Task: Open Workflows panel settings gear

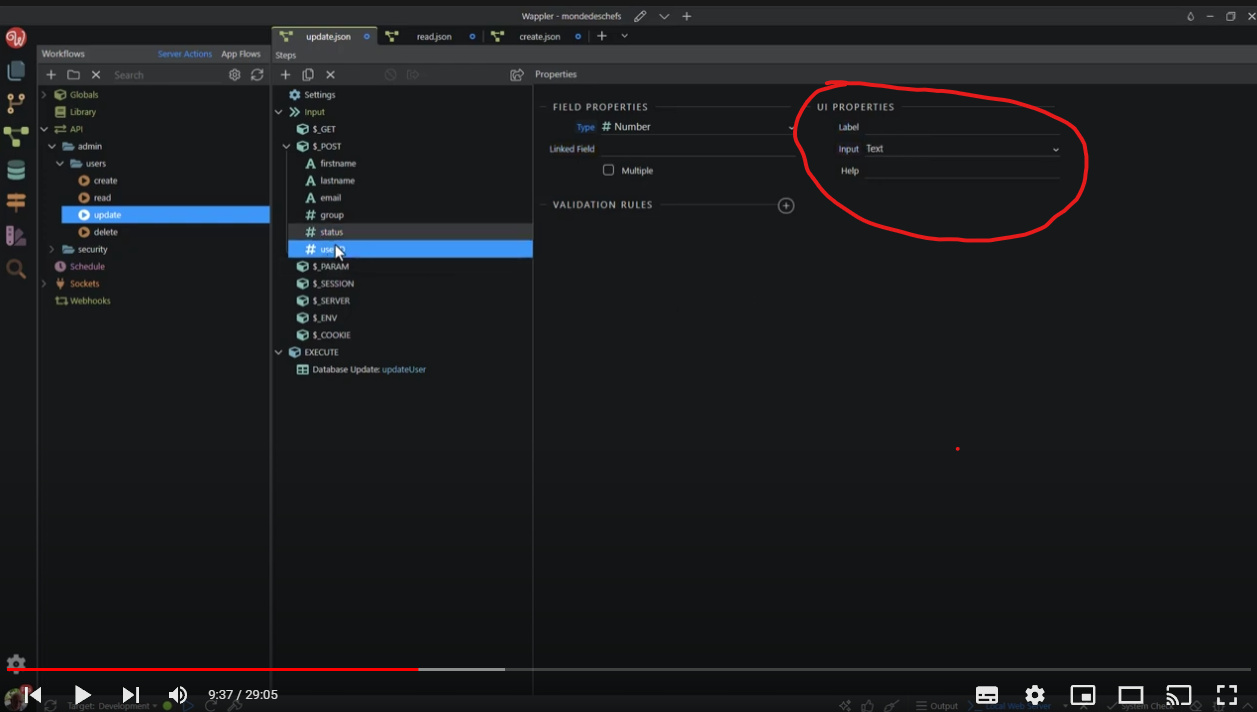Action: tap(235, 75)
